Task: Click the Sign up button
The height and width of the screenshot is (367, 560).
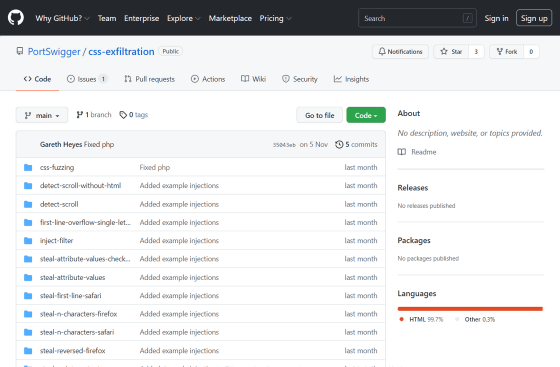Action: click(x=534, y=18)
